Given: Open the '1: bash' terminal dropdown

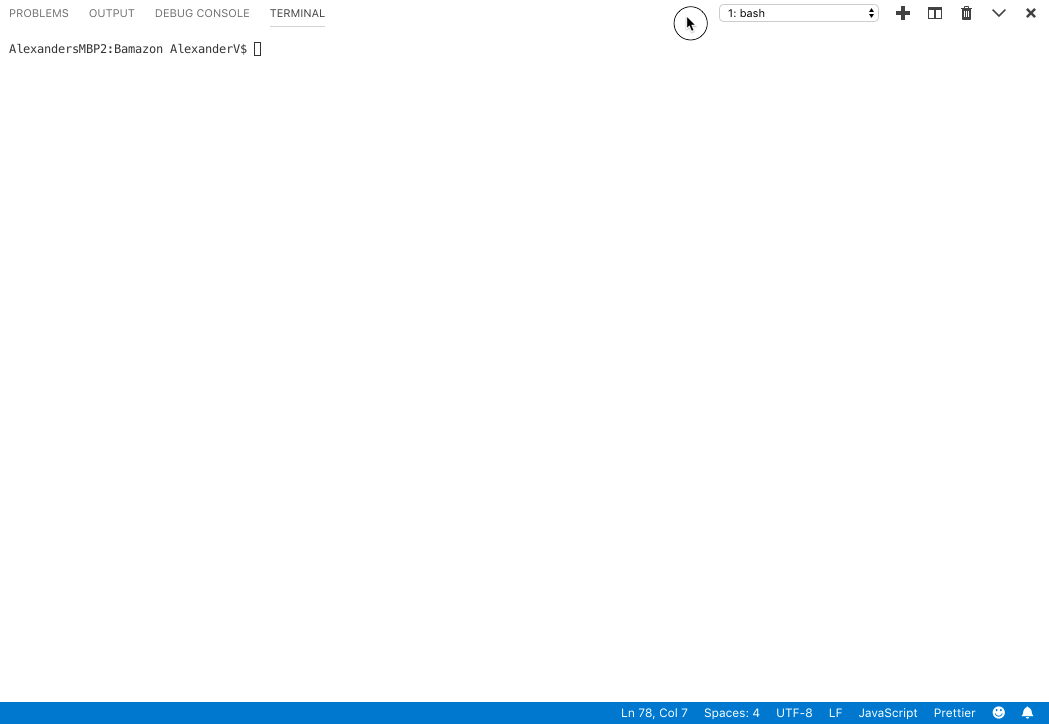Looking at the screenshot, I should (799, 13).
